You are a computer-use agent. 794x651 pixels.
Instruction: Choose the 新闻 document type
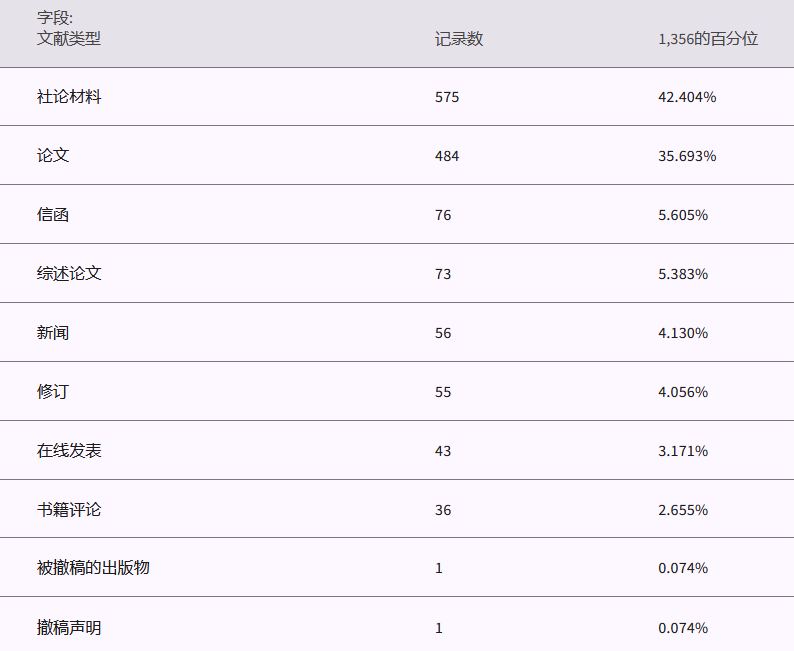coord(53,333)
